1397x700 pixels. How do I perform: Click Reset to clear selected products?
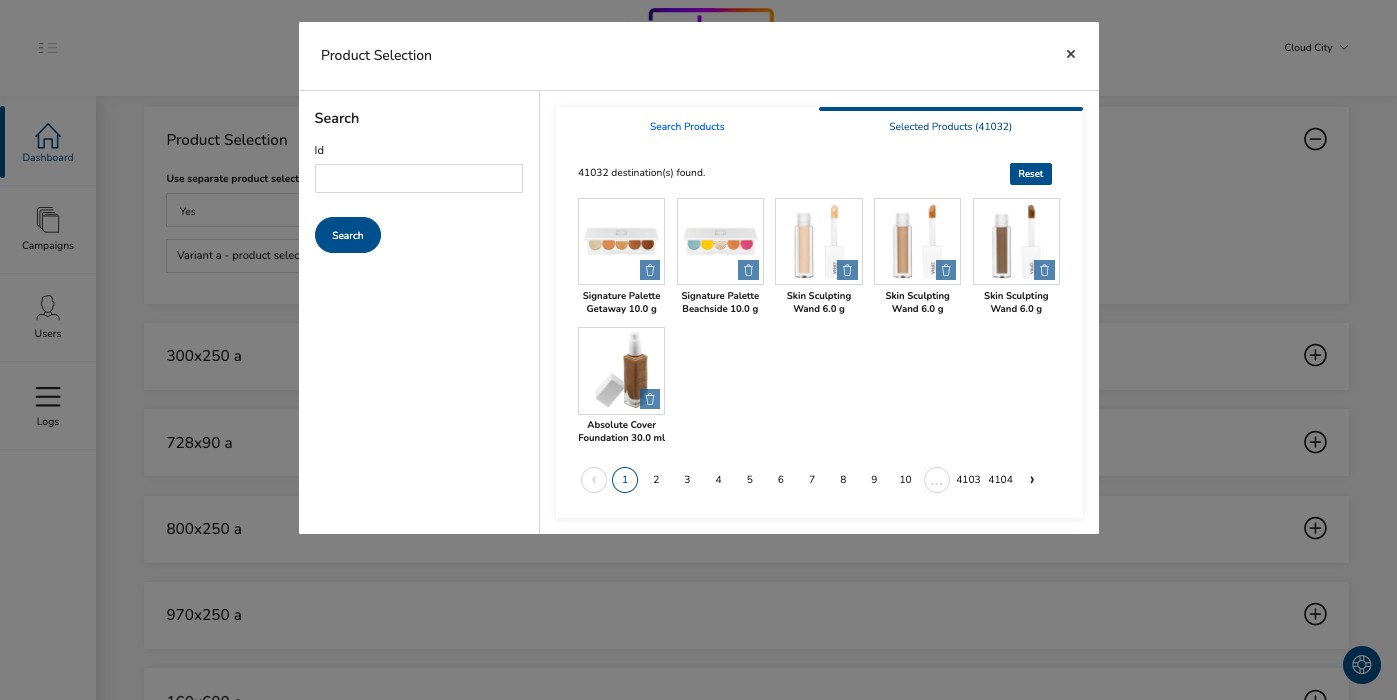(x=1030, y=174)
